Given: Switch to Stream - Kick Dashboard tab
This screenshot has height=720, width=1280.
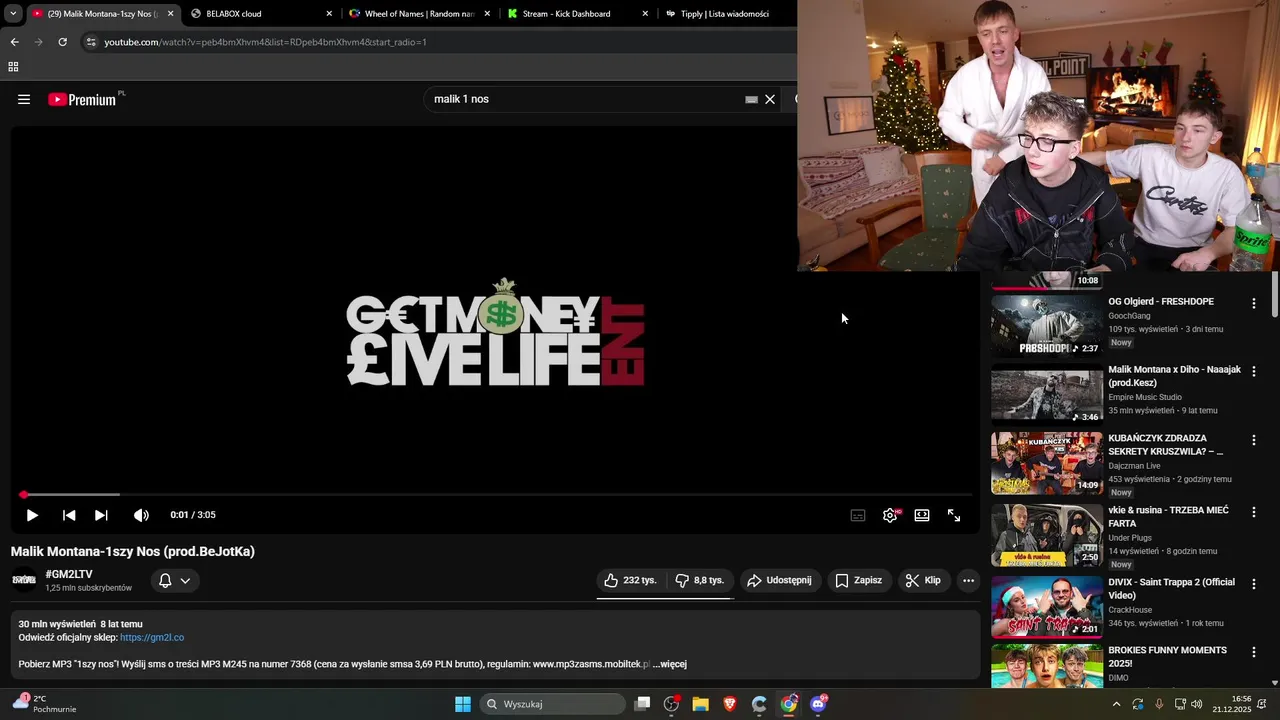Looking at the screenshot, I should [577, 14].
